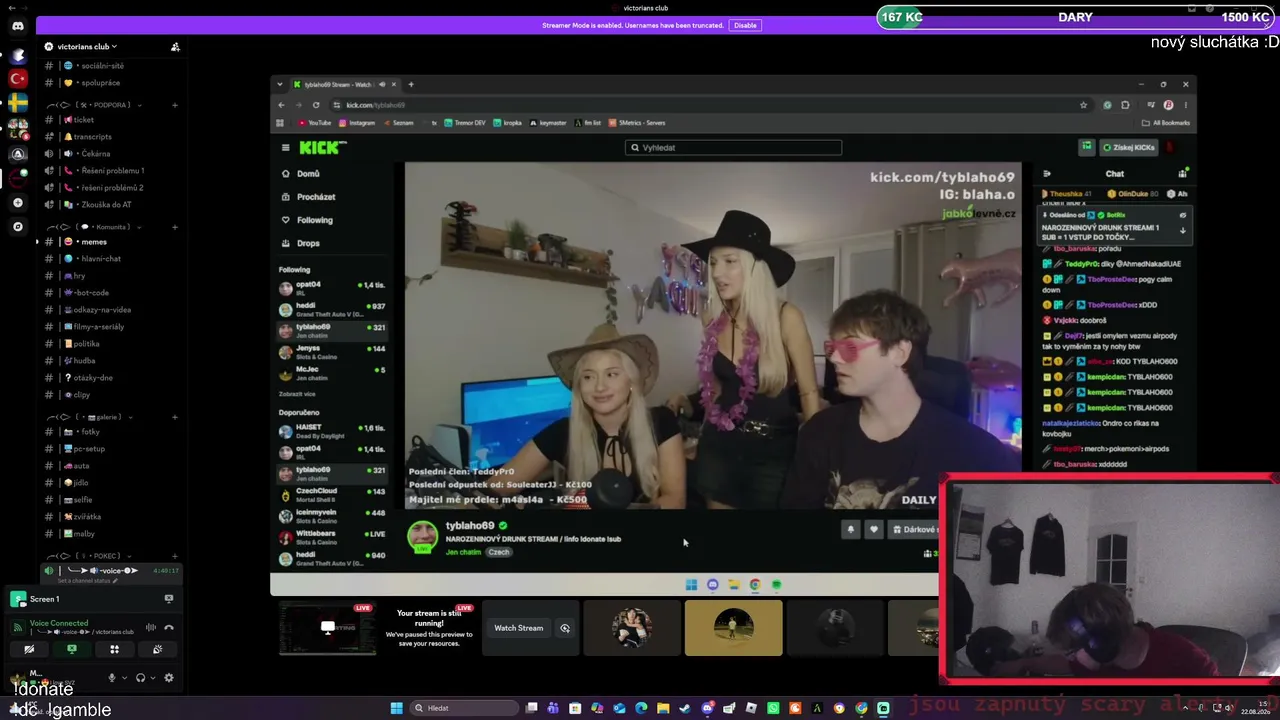This screenshot has height=720, width=1280.
Task: Stop streaming Screen 1 icon
Action: [x=168, y=599]
